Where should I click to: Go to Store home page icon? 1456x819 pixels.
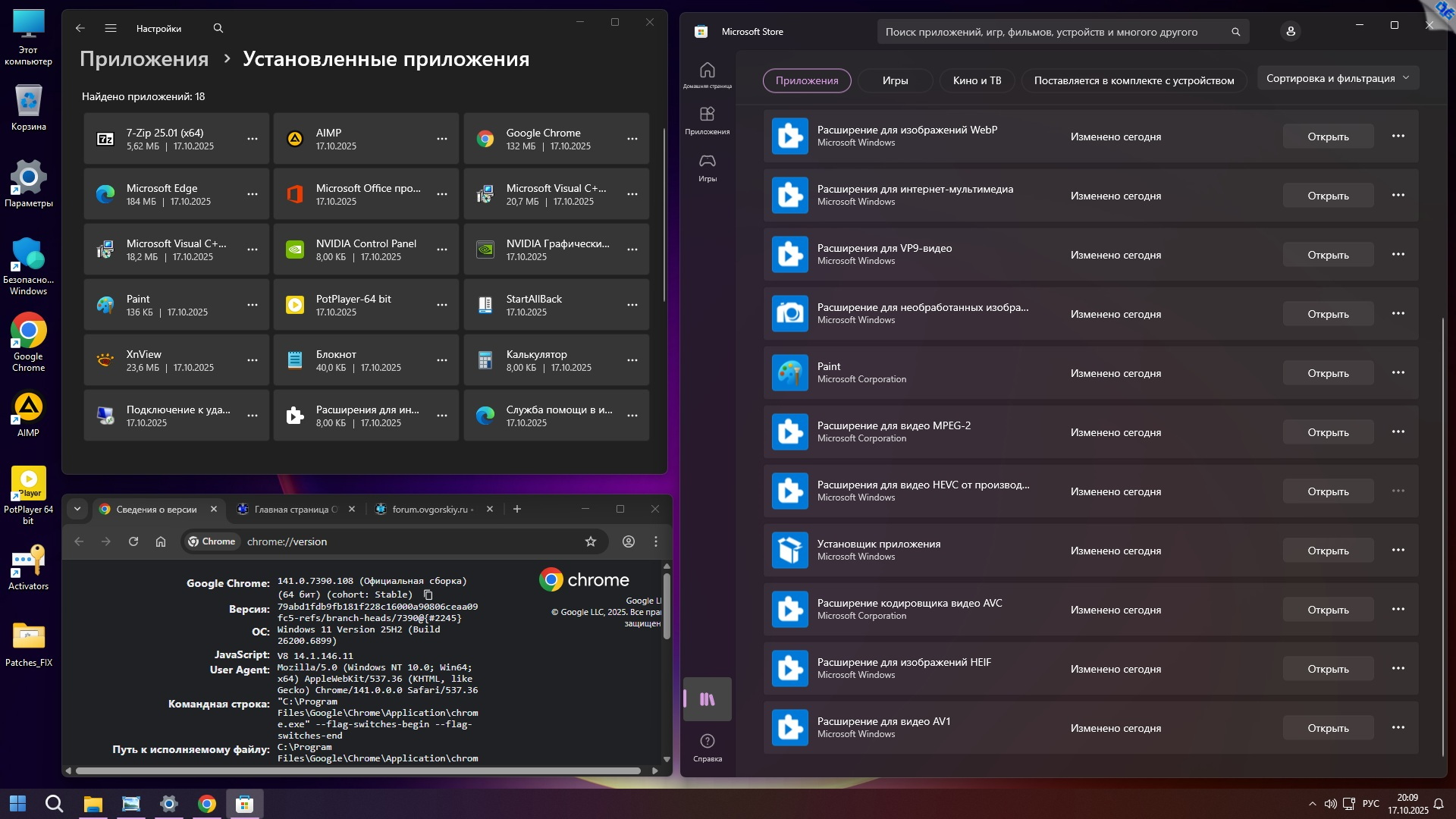pyautogui.click(x=707, y=71)
